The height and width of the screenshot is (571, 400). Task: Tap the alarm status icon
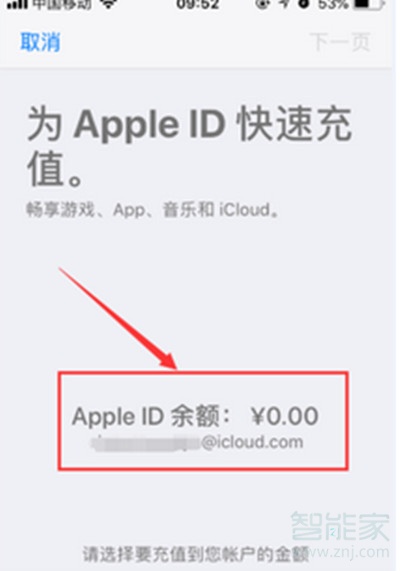(x=304, y=4)
